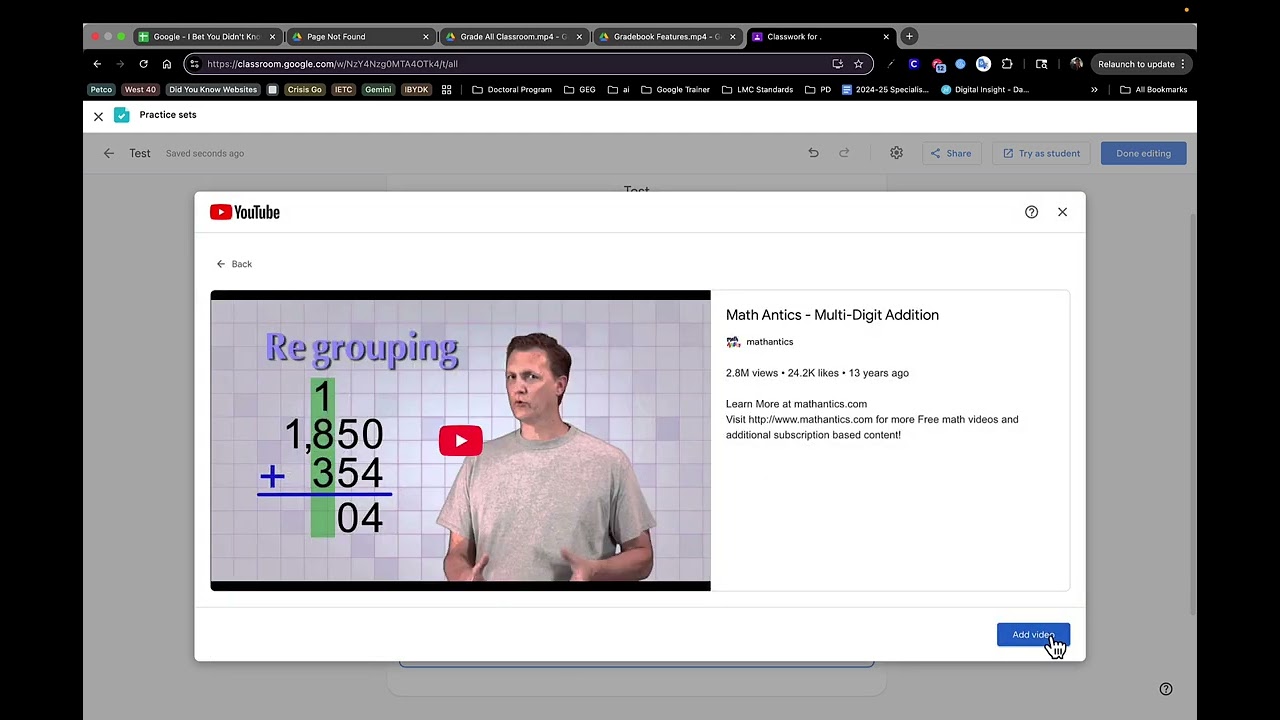The image size is (1280, 720).
Task: Close the Practice sets panel
Action: (x=98, y=116)
